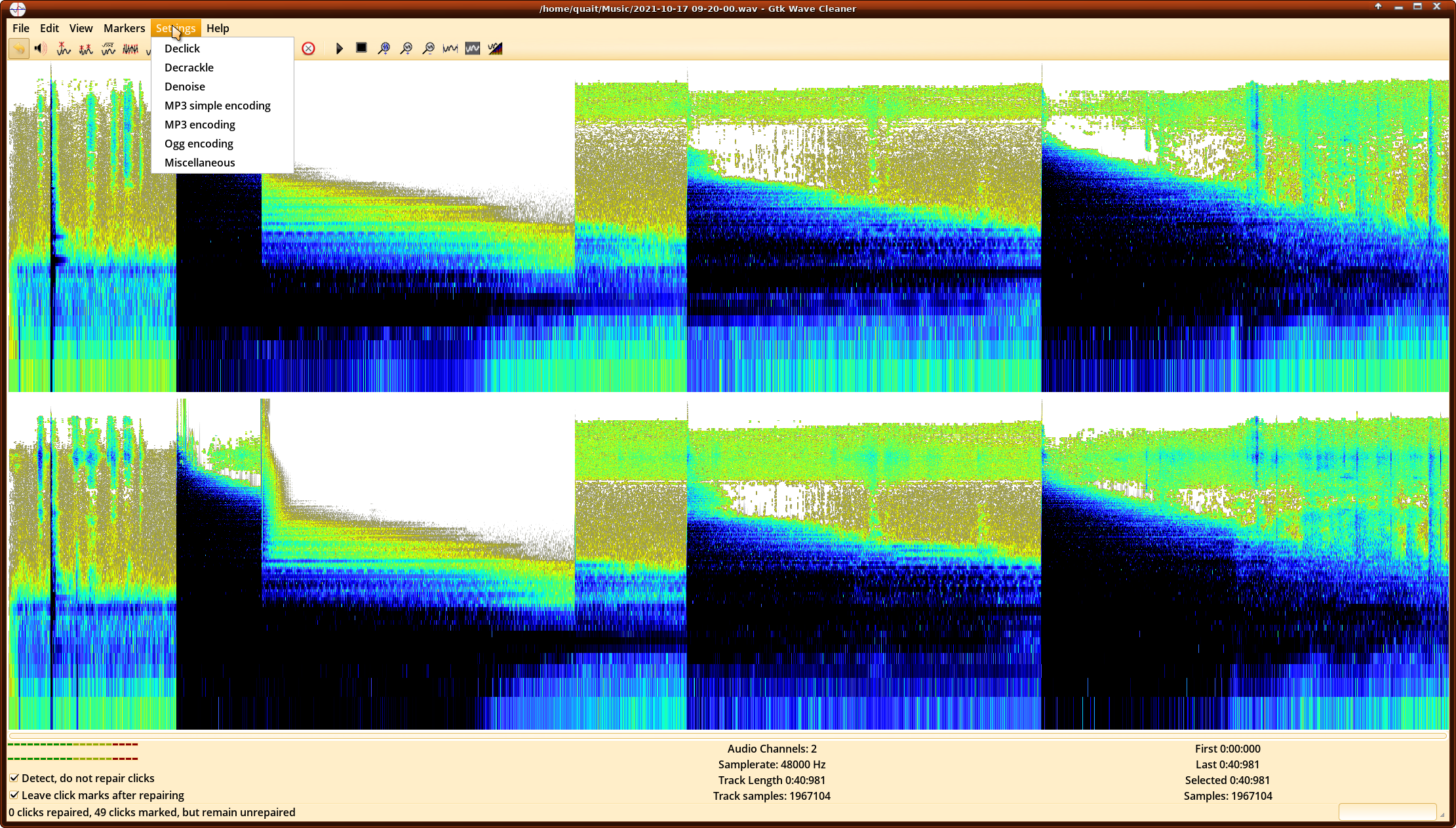Click the square-root waveform filter icon

click(x=108, y=49)
